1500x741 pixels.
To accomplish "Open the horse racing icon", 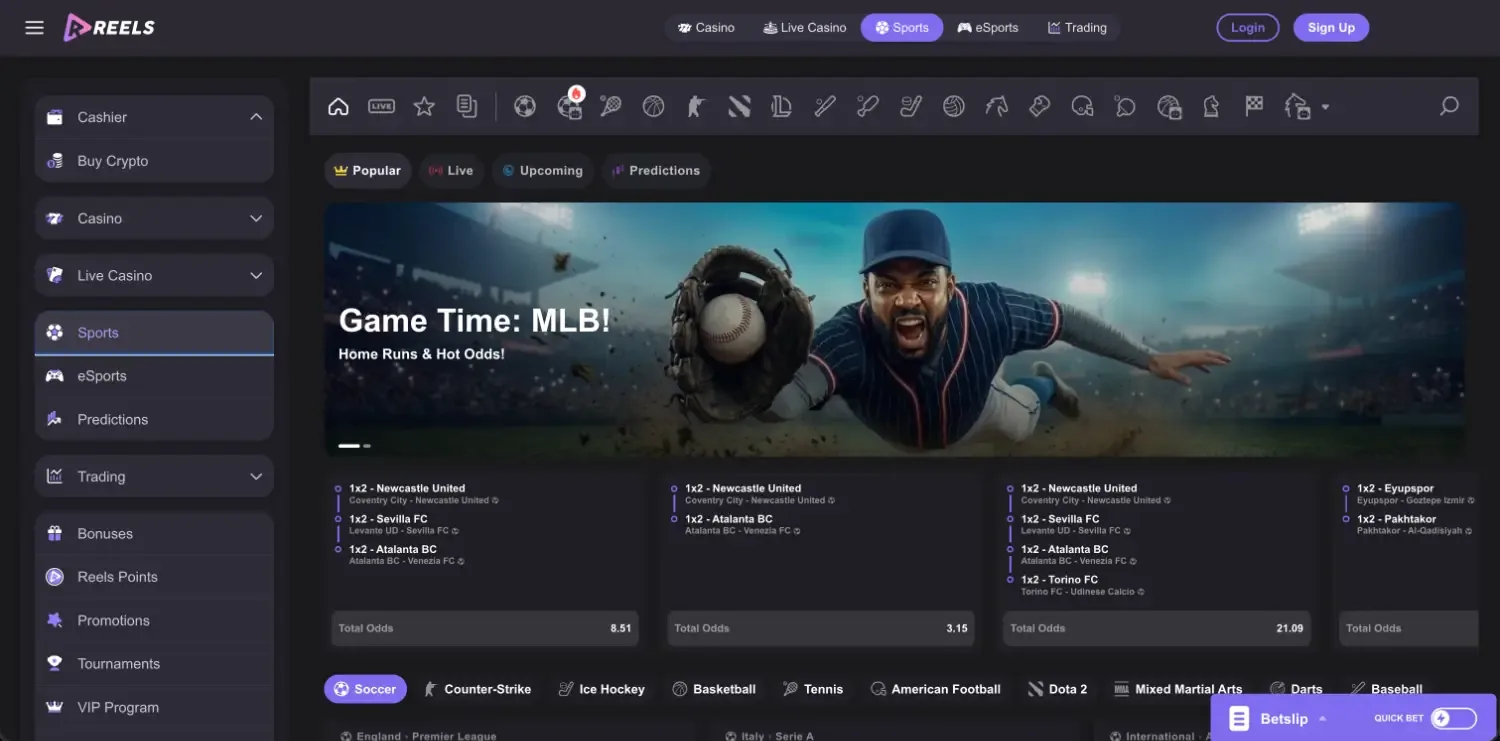I will click(997, 106).
